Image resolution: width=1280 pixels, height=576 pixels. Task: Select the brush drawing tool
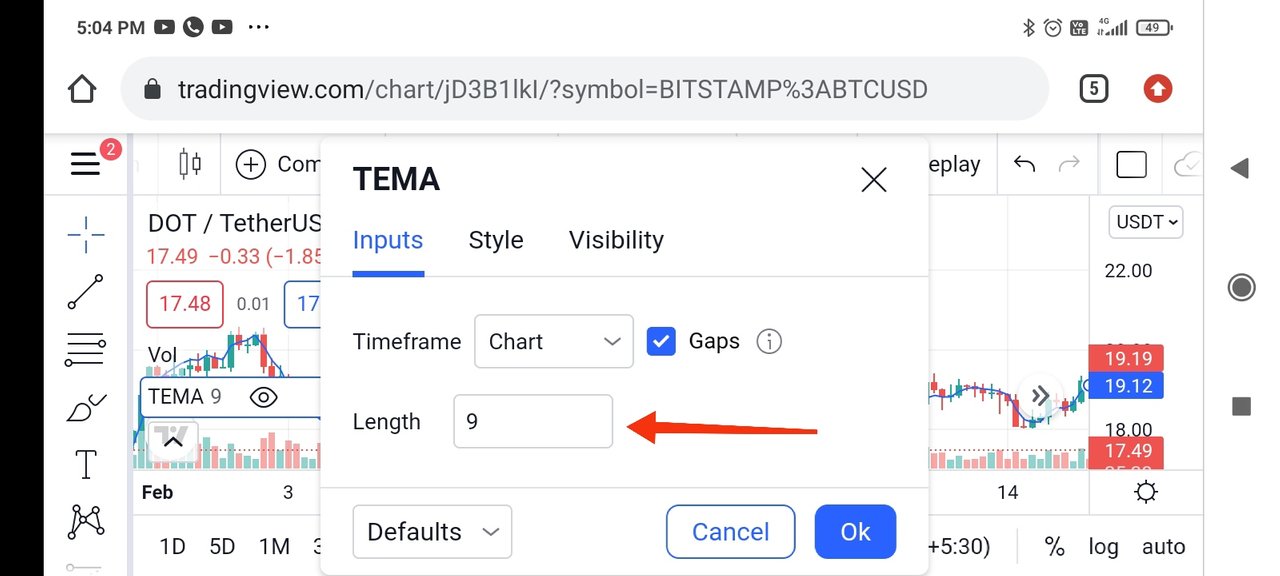(86, 408)
